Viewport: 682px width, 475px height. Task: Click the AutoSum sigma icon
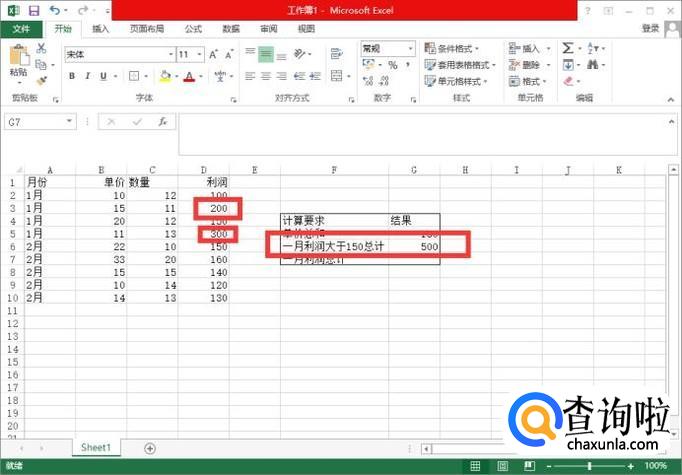pos(568,48)
